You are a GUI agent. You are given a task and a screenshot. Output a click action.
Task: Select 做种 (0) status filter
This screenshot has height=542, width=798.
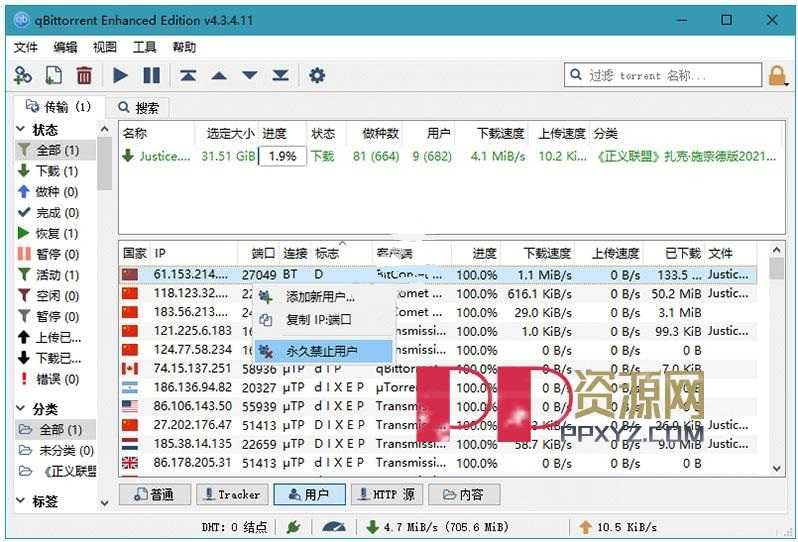point(55,192)
